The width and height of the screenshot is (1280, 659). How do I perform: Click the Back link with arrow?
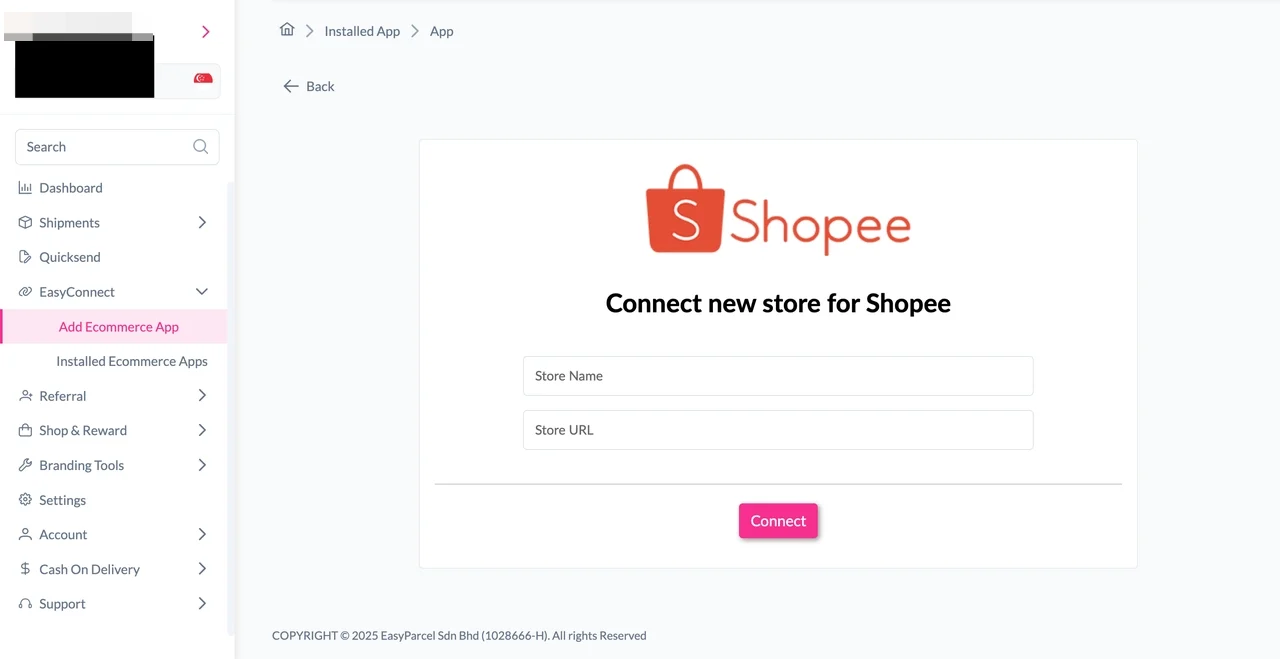(x=308, y=86)
